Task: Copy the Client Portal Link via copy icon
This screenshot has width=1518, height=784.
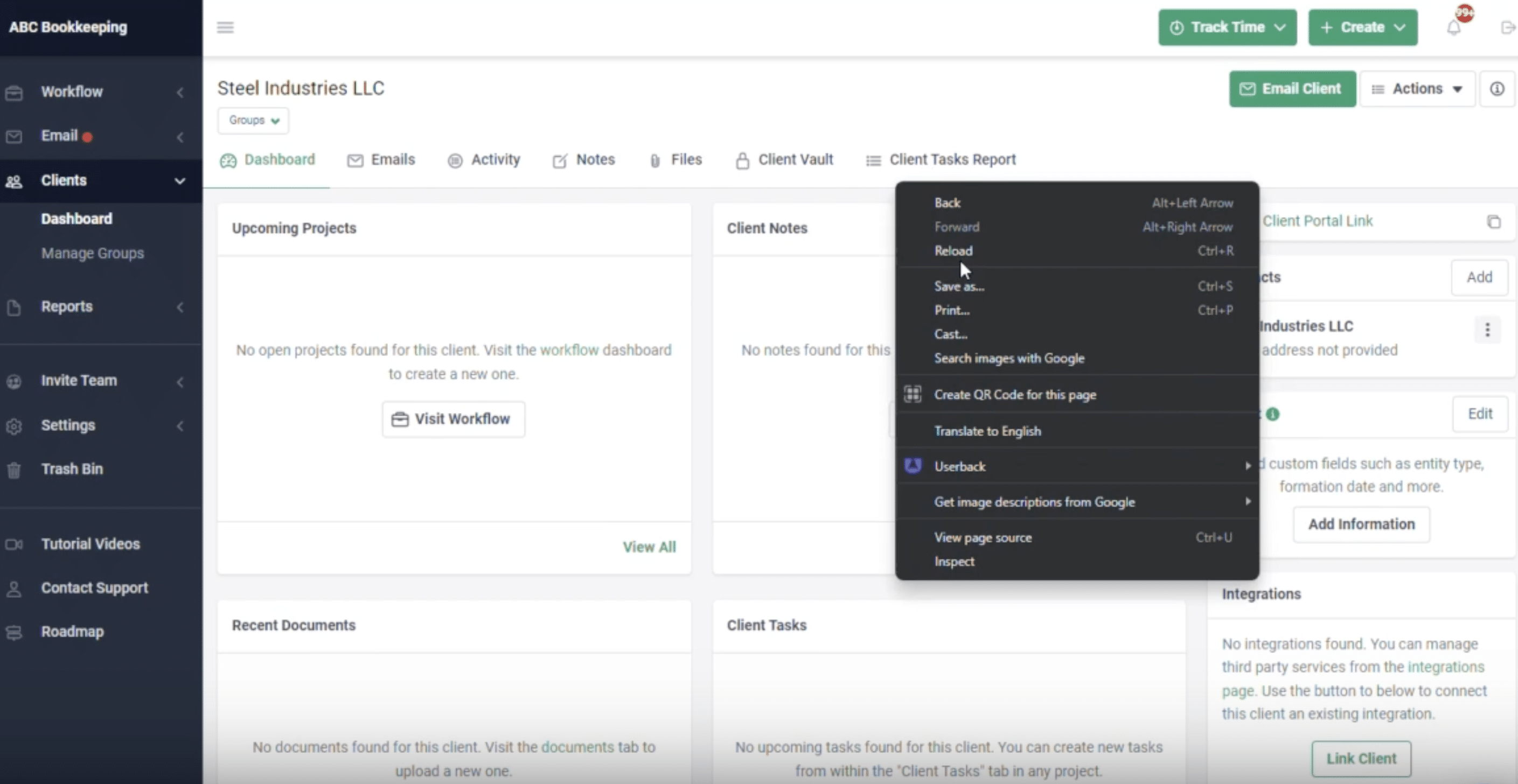Action: [1493, 221]
